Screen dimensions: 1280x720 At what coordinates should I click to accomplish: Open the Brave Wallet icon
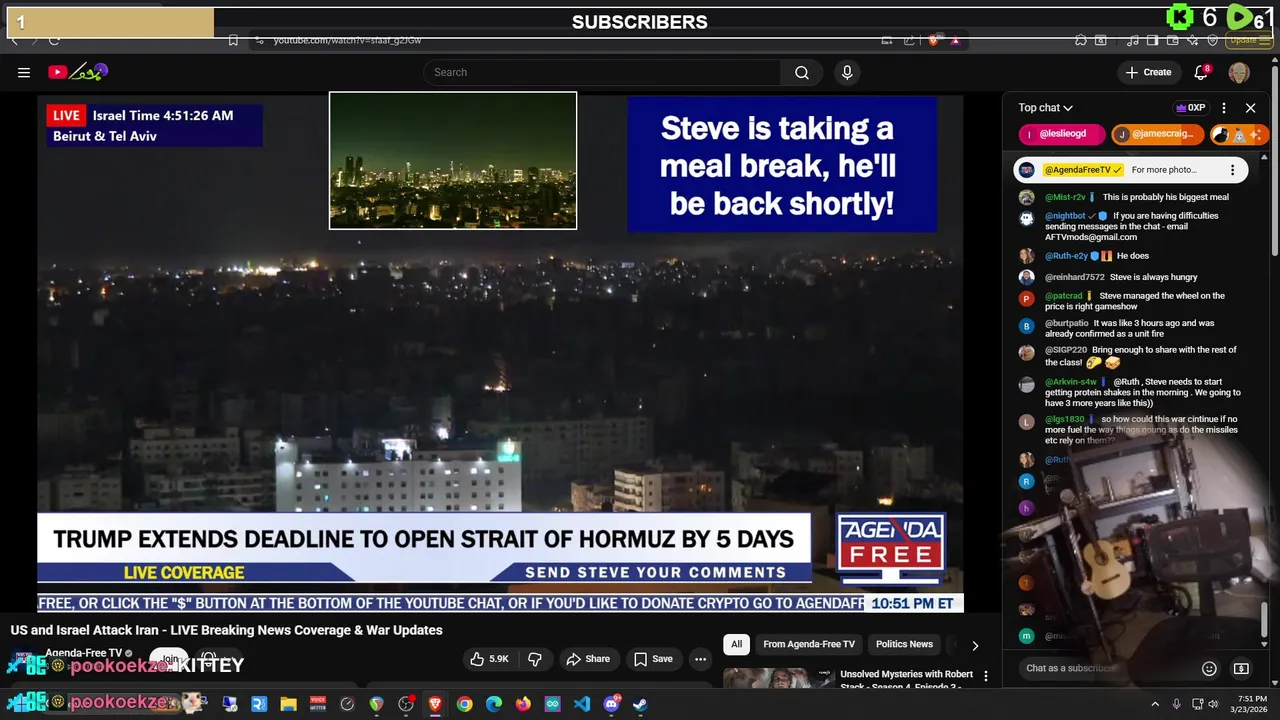click(1172, 40)
